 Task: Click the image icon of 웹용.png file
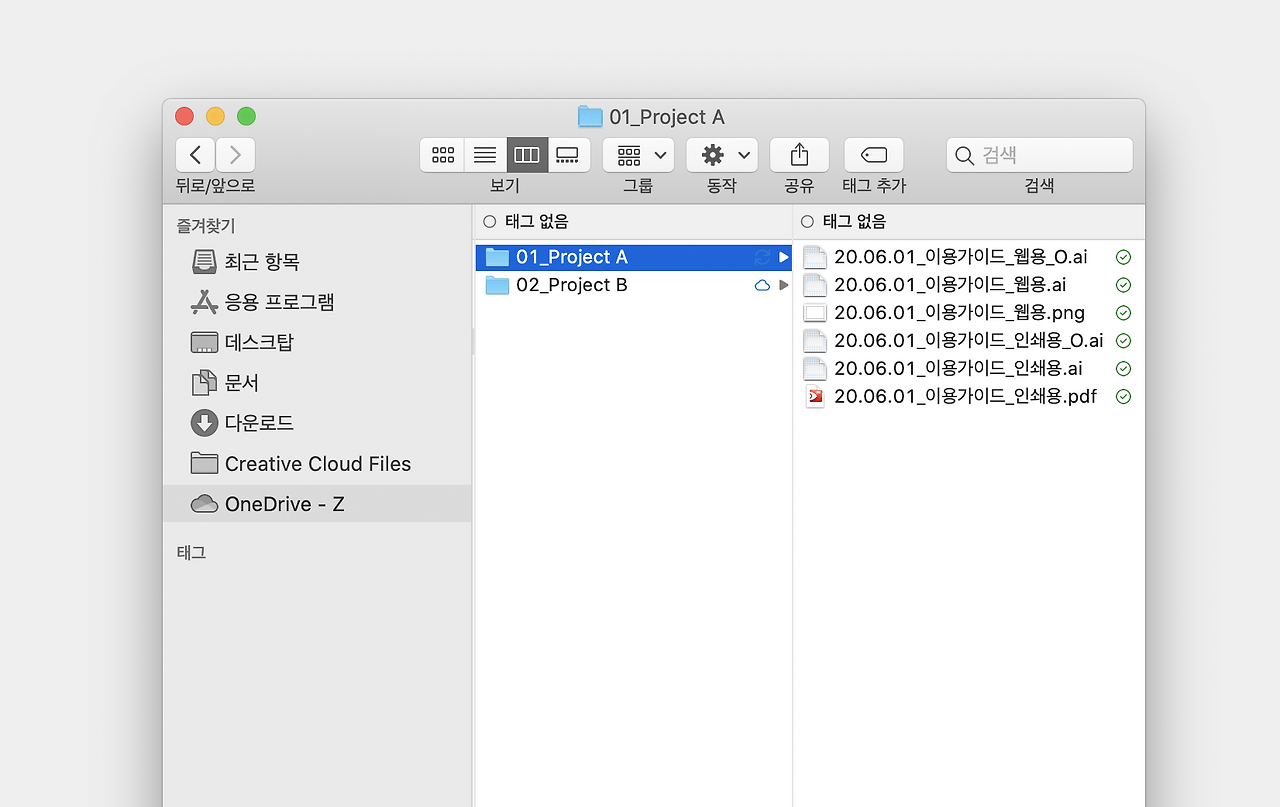pyautogui.click(x=815, y=313)
